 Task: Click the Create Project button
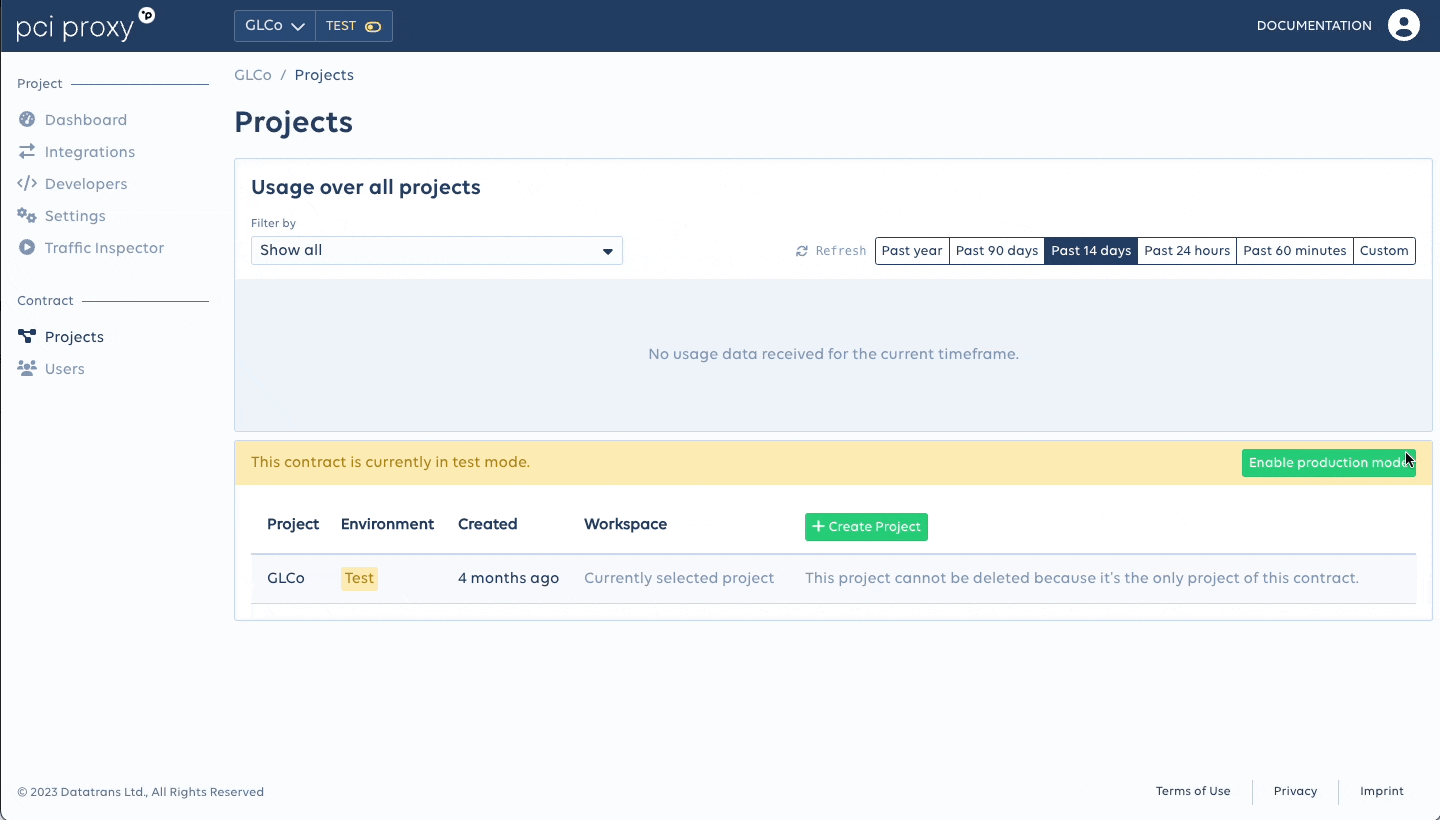(866, 527)
